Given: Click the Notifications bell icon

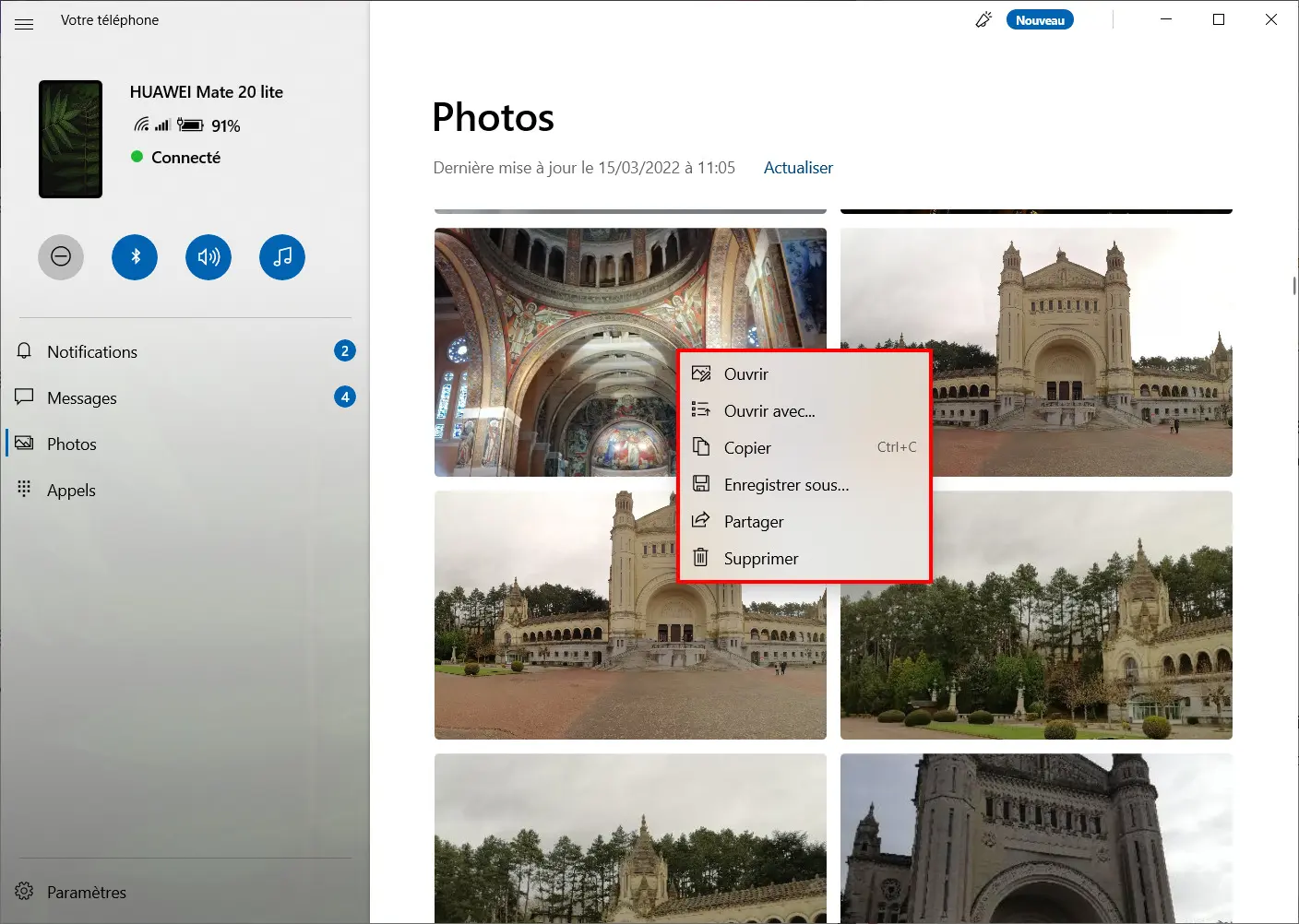Looking at the screenshot, I should pos(24,350).
